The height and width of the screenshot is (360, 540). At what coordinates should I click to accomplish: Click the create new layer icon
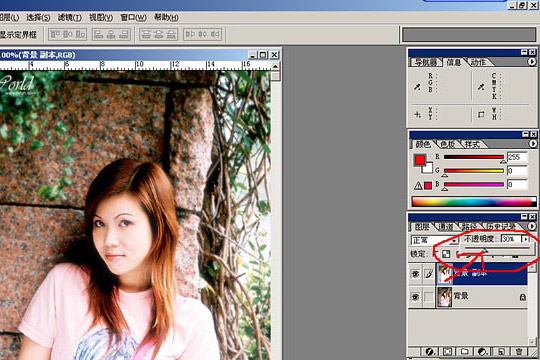(501, 351)
